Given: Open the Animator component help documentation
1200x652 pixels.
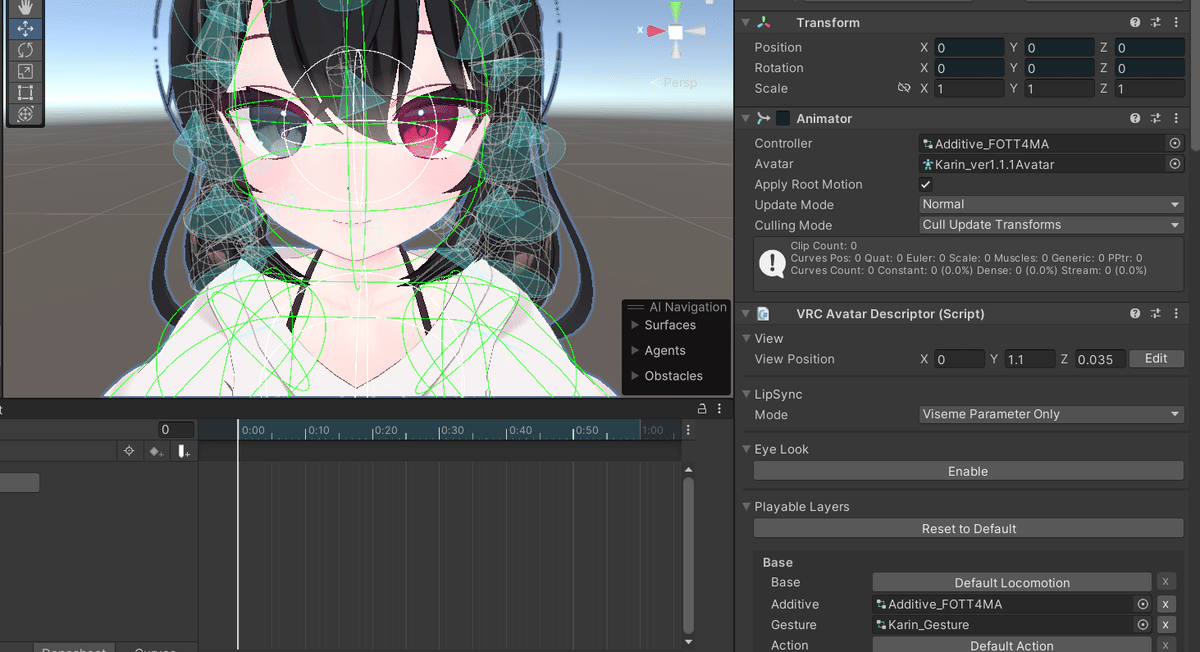Looking at the screenshot, I should pyautogui.click(x=1135, y=118).
